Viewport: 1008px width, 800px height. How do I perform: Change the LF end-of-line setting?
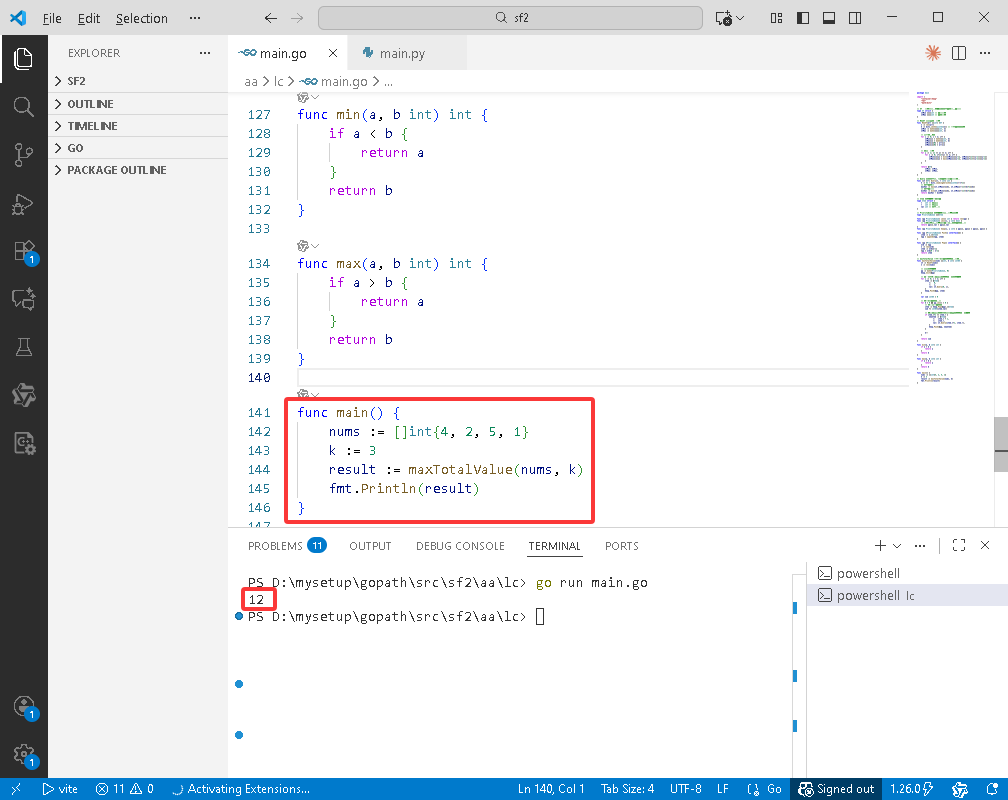point(723,789)
